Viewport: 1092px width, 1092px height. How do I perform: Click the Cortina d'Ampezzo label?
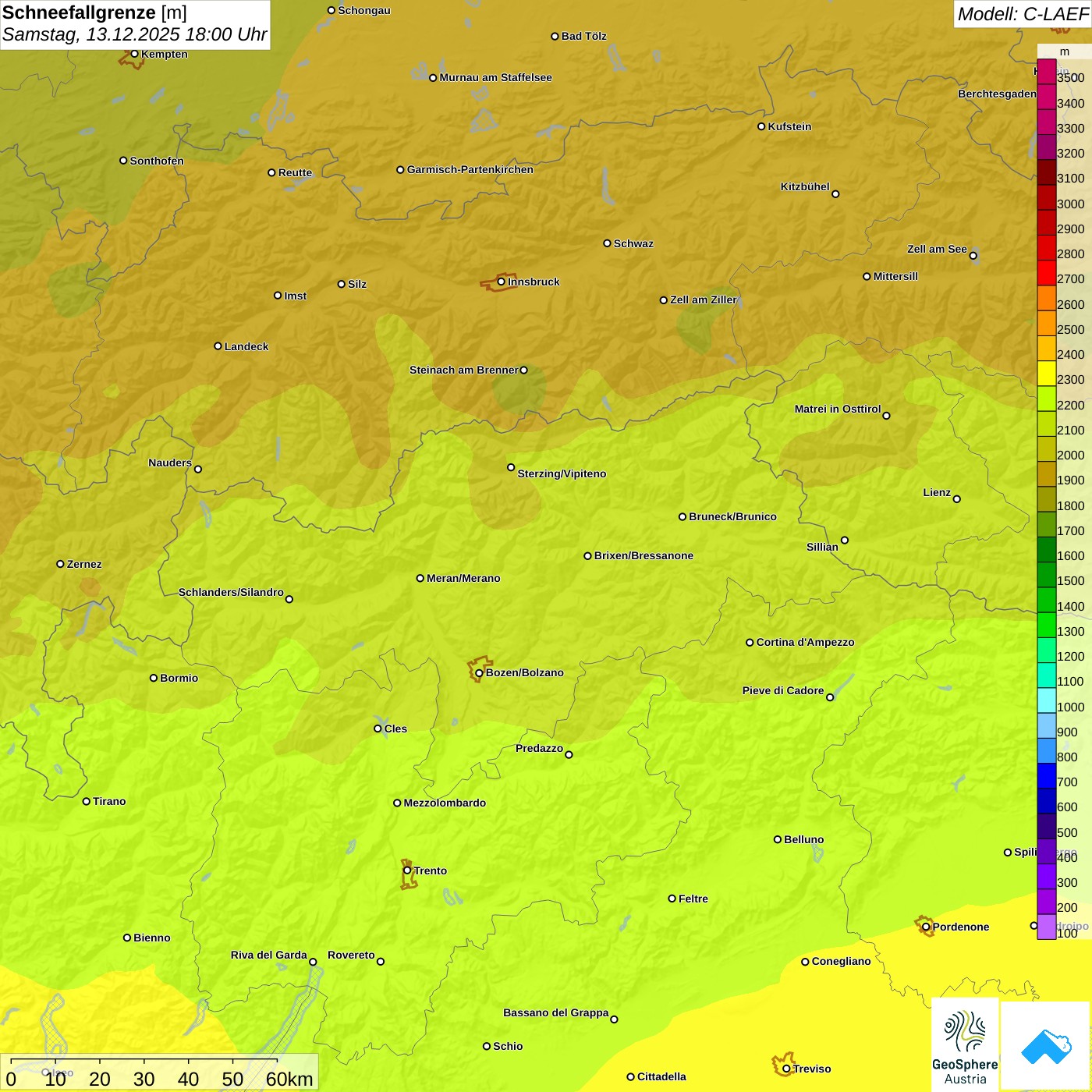coord(805,642)
